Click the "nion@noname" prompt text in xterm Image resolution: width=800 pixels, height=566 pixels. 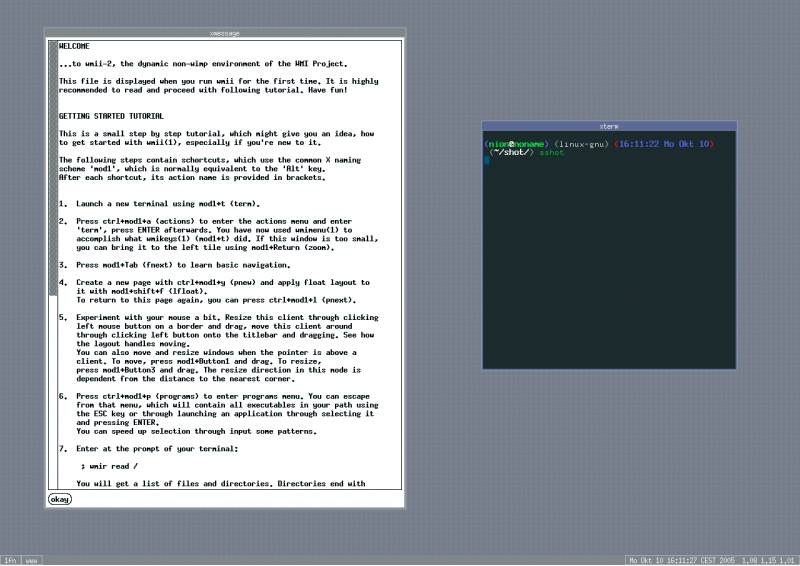click(516, 144)
